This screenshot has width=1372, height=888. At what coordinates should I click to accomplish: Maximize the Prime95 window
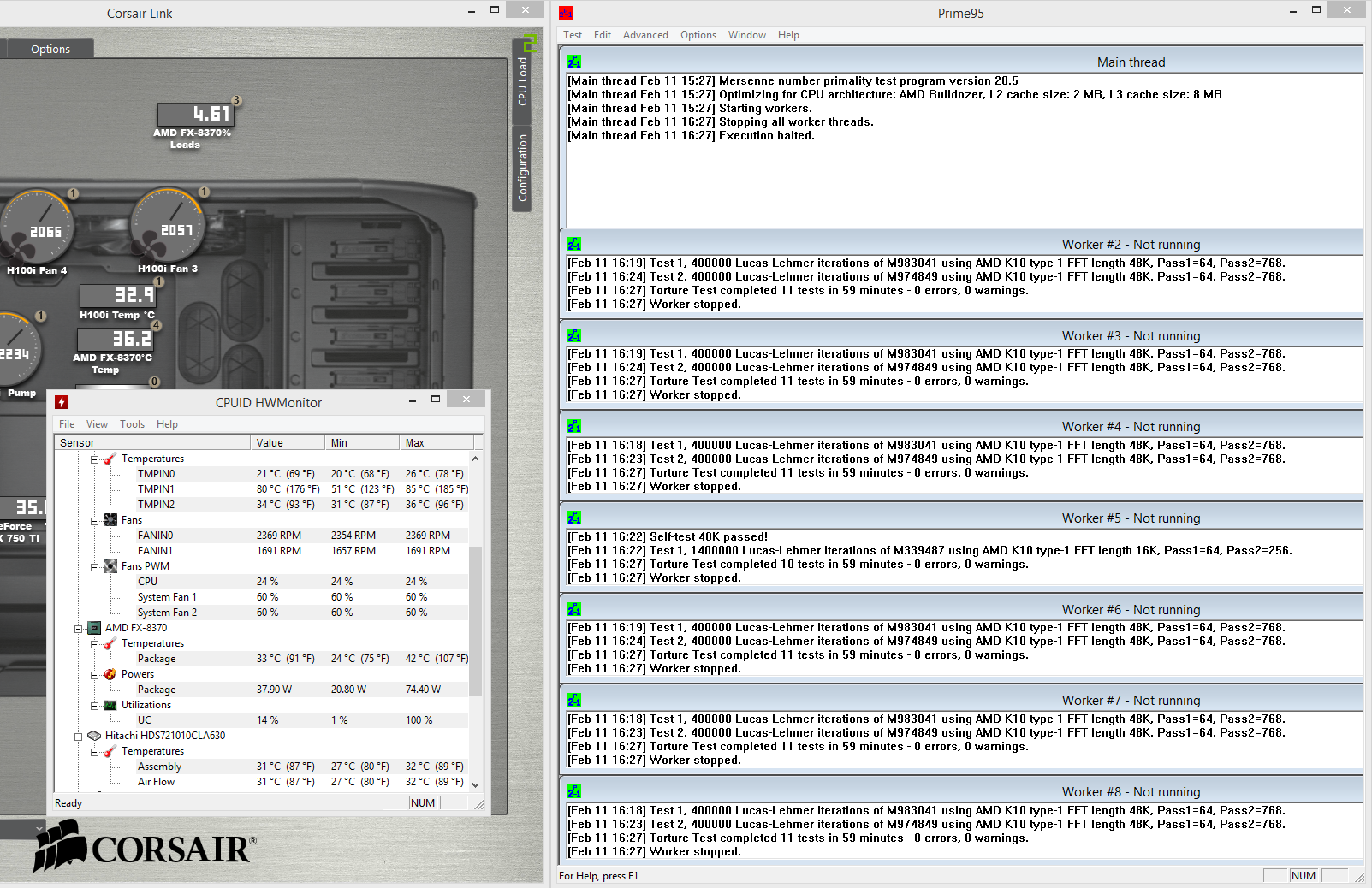point(1316,9)
